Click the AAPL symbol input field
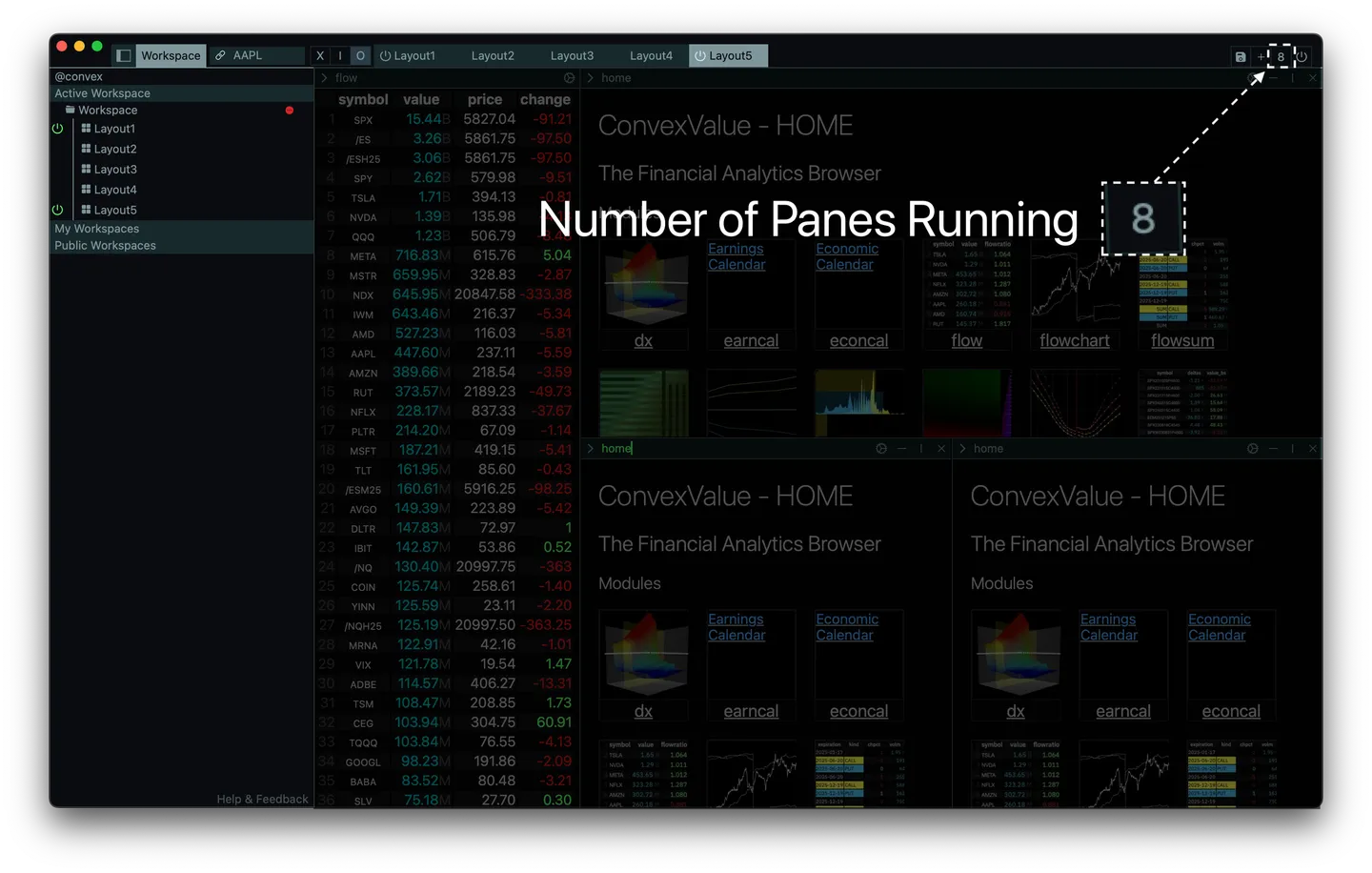This screenshot has width=1372, height=873. [x=257, y=55]
